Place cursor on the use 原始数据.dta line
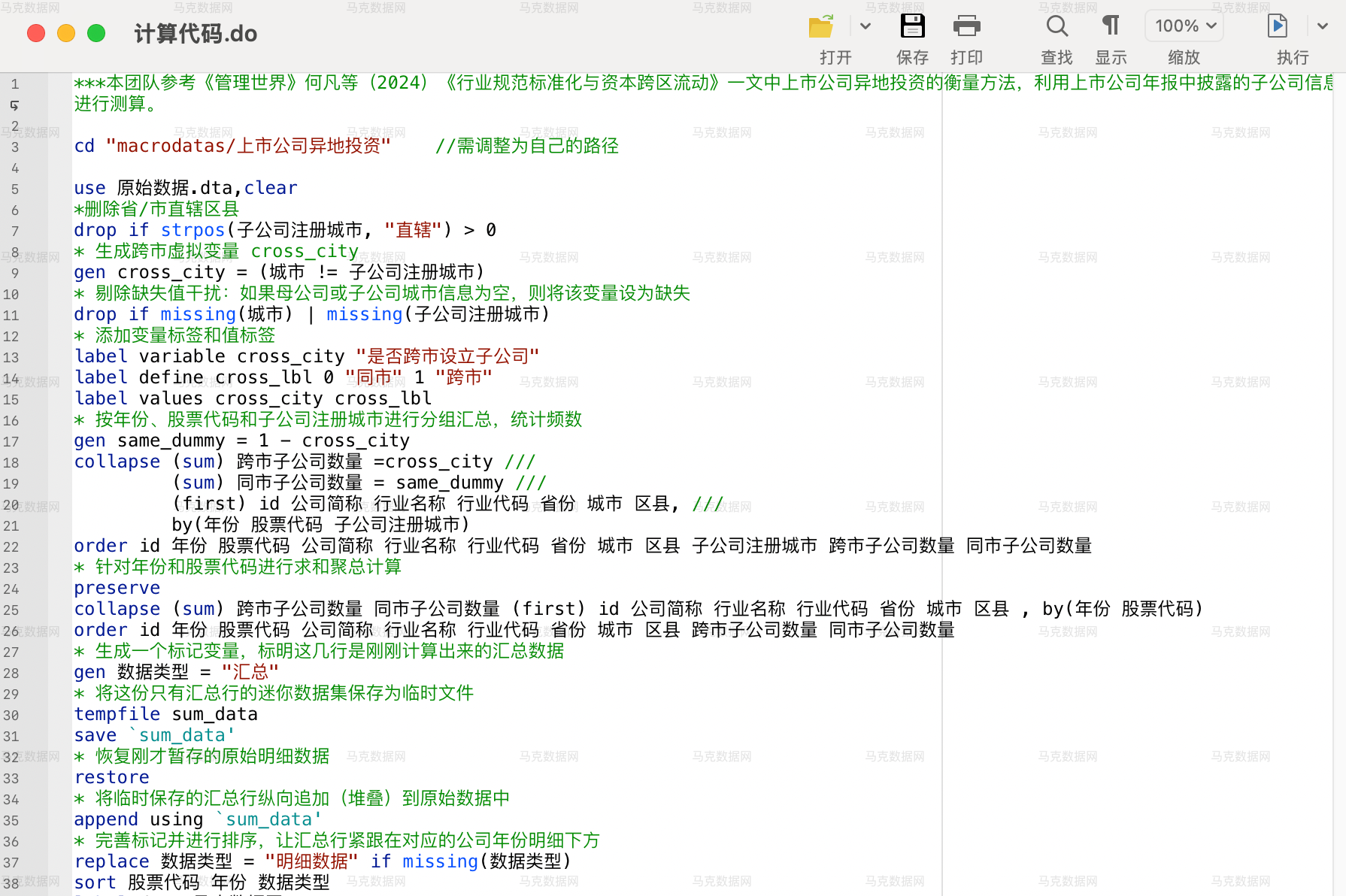The height and width of the screenshot is (896, 1346). click(184, 188)
